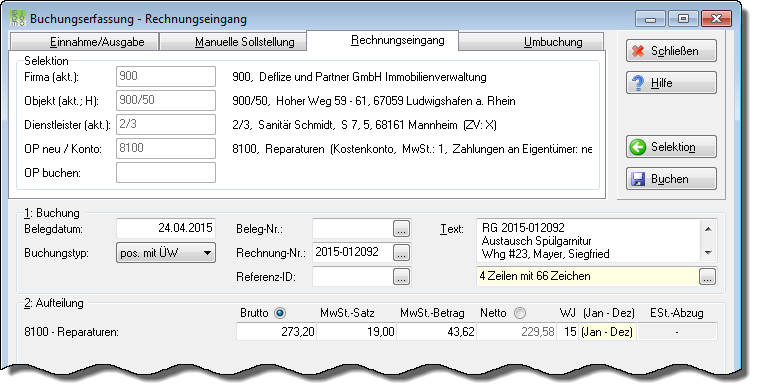Maximize the Buchungserfassung window
757x391 pixels.
[683, 19]
